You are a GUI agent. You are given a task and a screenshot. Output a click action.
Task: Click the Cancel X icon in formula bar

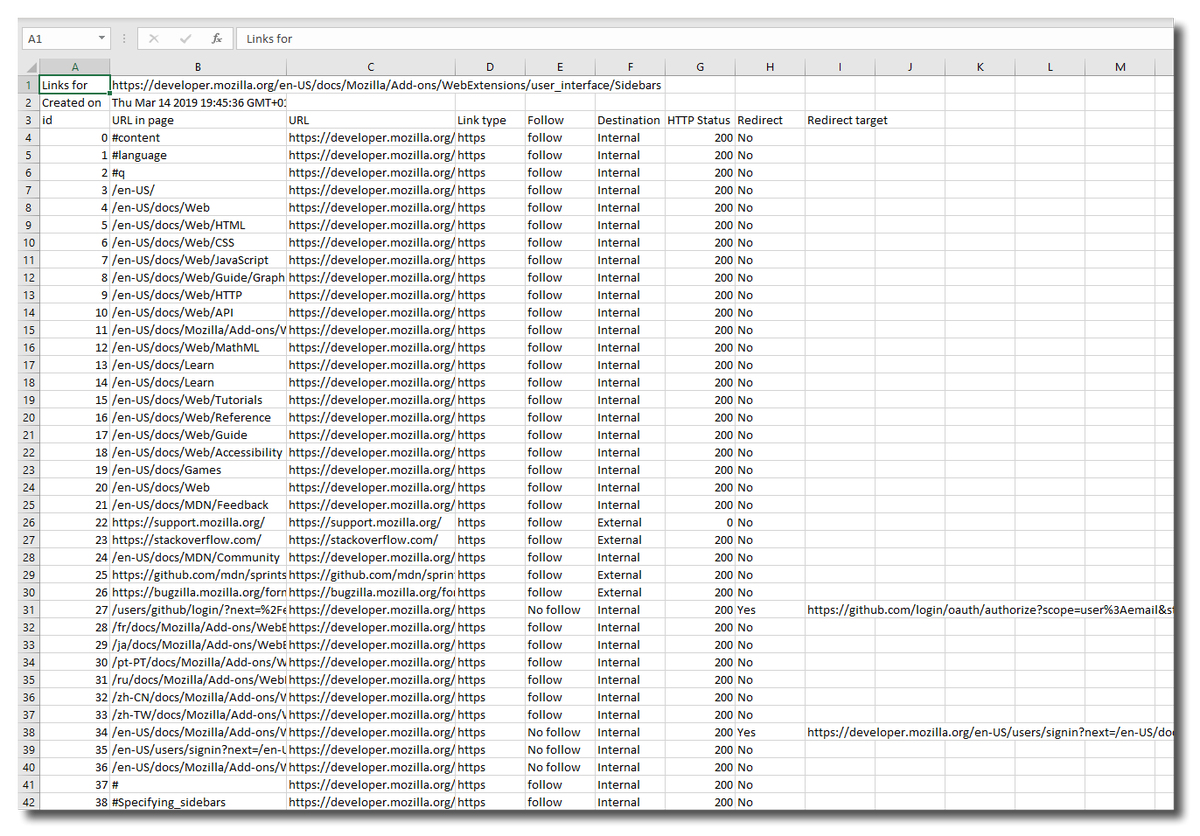click(153, 38)
